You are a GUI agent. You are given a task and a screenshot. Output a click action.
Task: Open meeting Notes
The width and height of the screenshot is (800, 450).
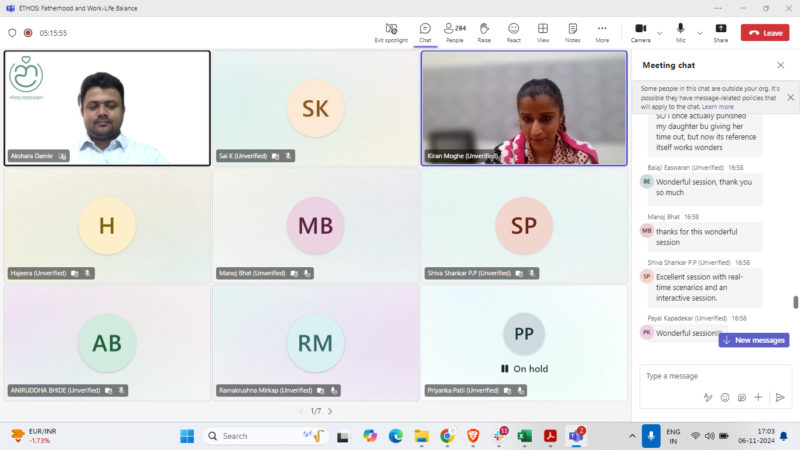(x=572, y=32)
